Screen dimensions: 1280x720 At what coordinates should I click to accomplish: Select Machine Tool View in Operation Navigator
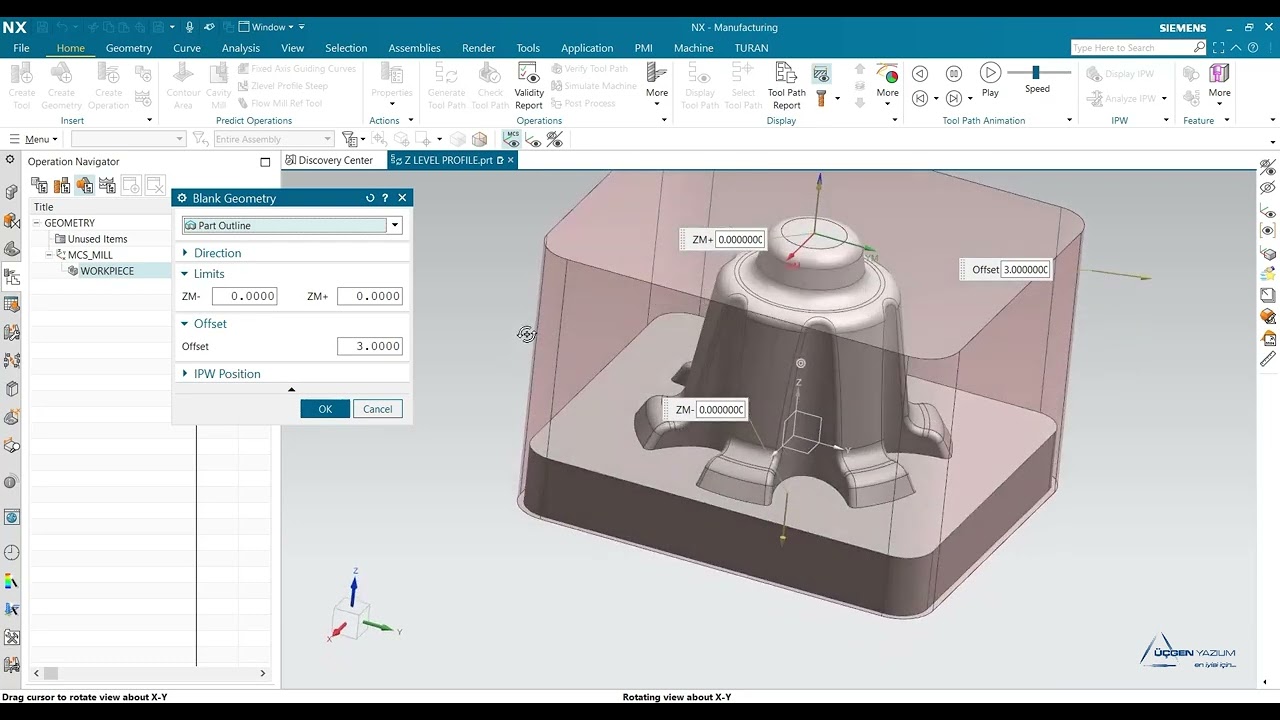[62, 185]
